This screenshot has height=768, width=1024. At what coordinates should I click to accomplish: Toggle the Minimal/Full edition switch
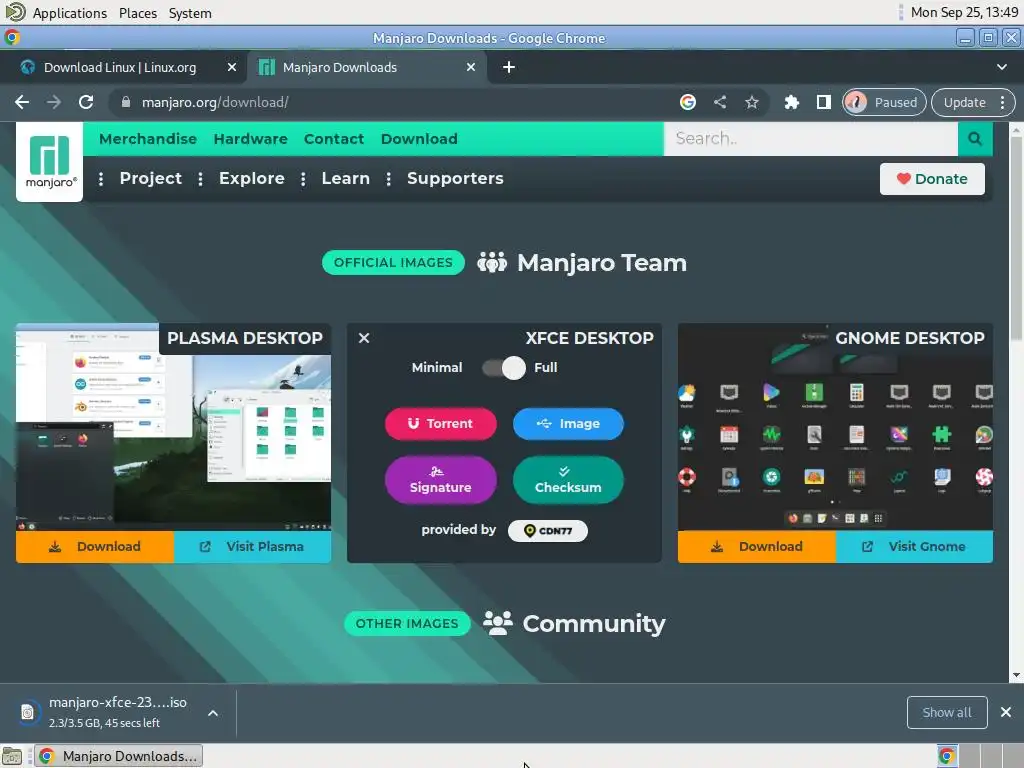pos(504,368)
